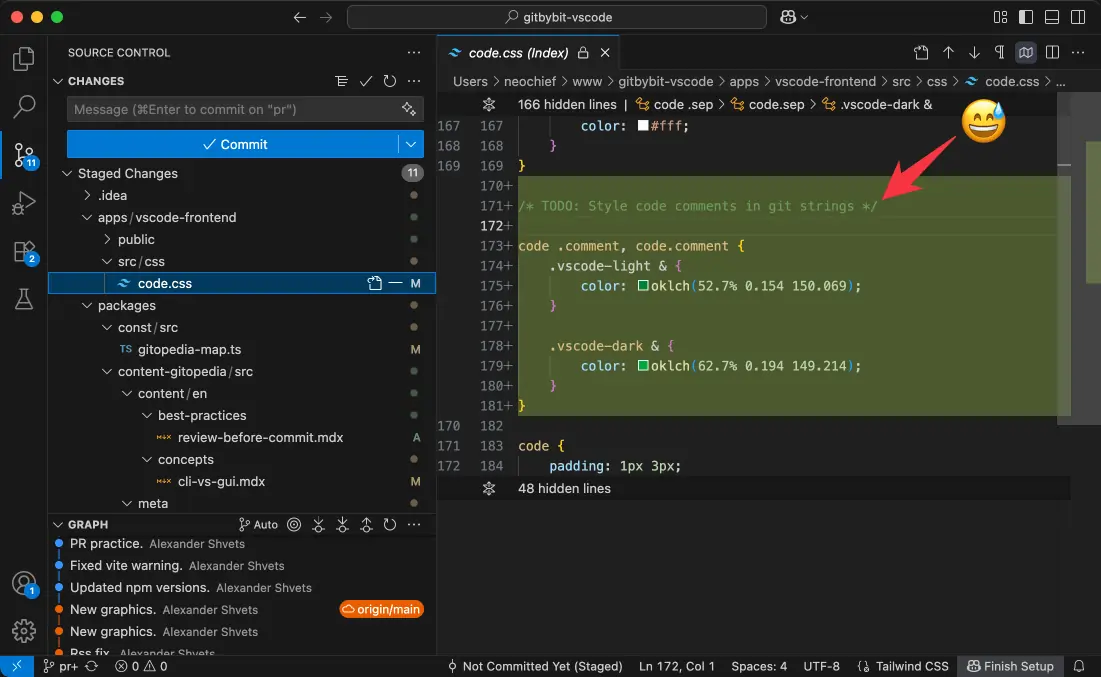Toggle whitespace display pilcrow icon in editor
This screenshot has width=1101, height=677.
click(x=999, y=53)
